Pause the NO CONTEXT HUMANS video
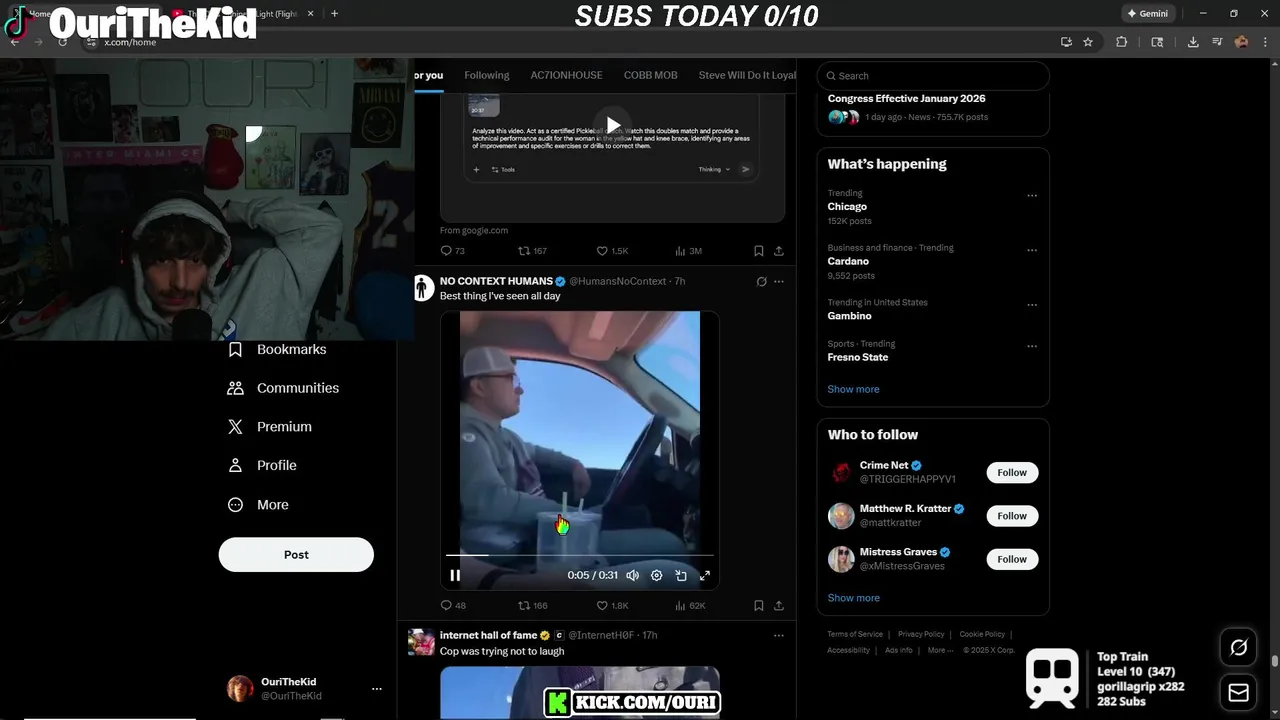The height and width of the screenshot is (720, 1280). click(x=455, y=575)
